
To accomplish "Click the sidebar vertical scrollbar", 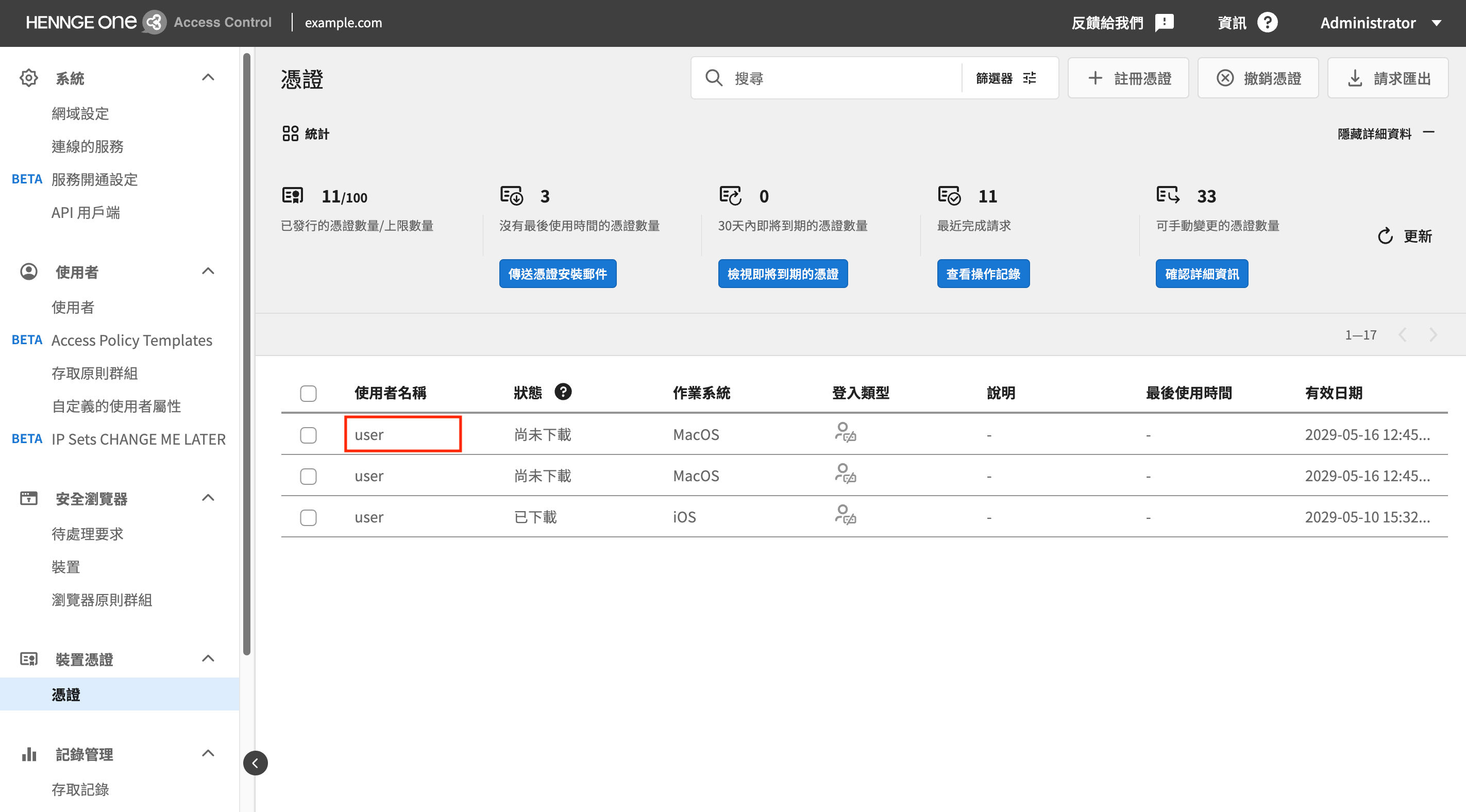I will (x=246, y=353).
